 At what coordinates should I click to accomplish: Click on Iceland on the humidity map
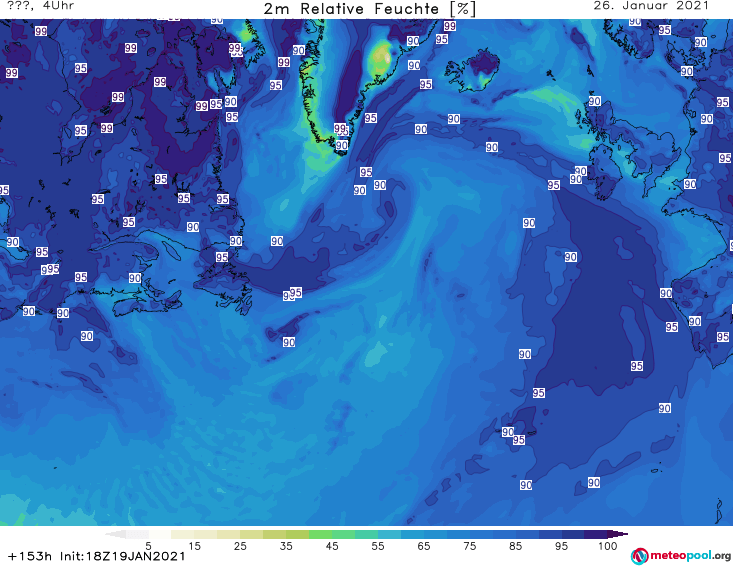coord(473,70)
